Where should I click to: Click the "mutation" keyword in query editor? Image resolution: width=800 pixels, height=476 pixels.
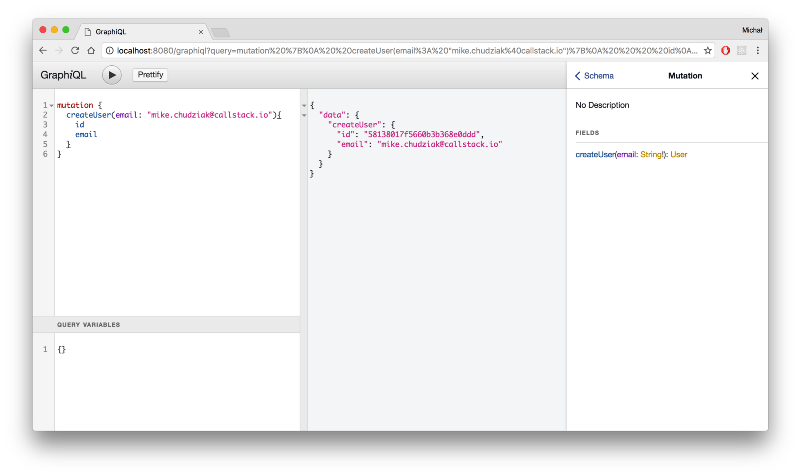[x=75, y=105]
